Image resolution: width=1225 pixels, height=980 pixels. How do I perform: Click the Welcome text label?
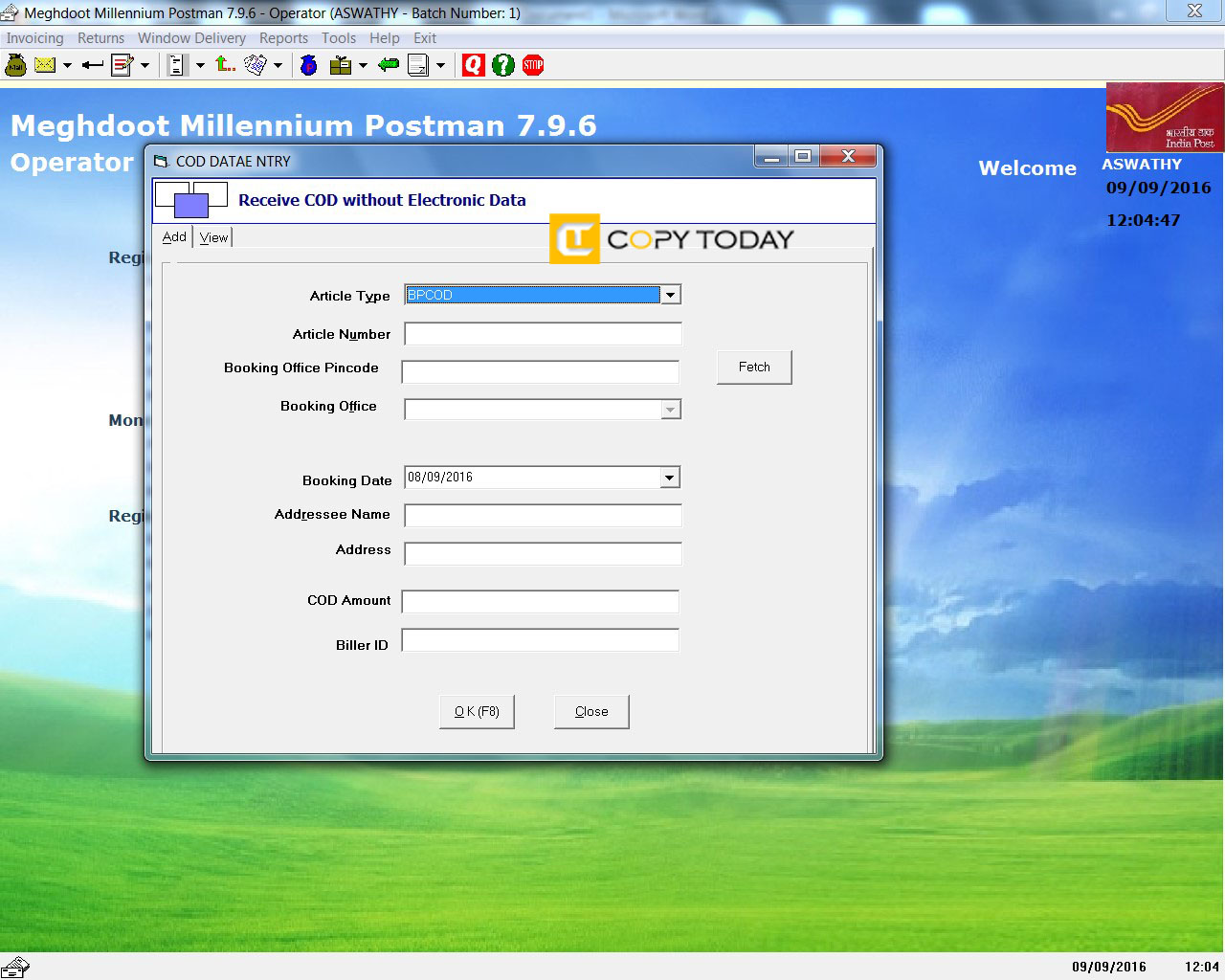(x=1027, y=168)
